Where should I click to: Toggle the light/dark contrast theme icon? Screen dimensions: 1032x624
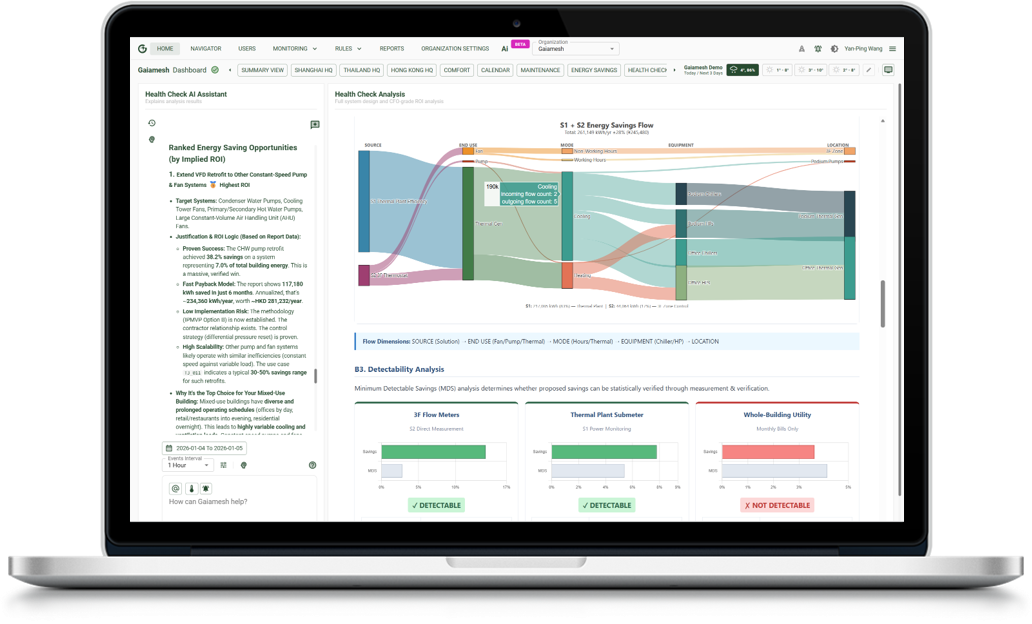click(x=834, y=49)
